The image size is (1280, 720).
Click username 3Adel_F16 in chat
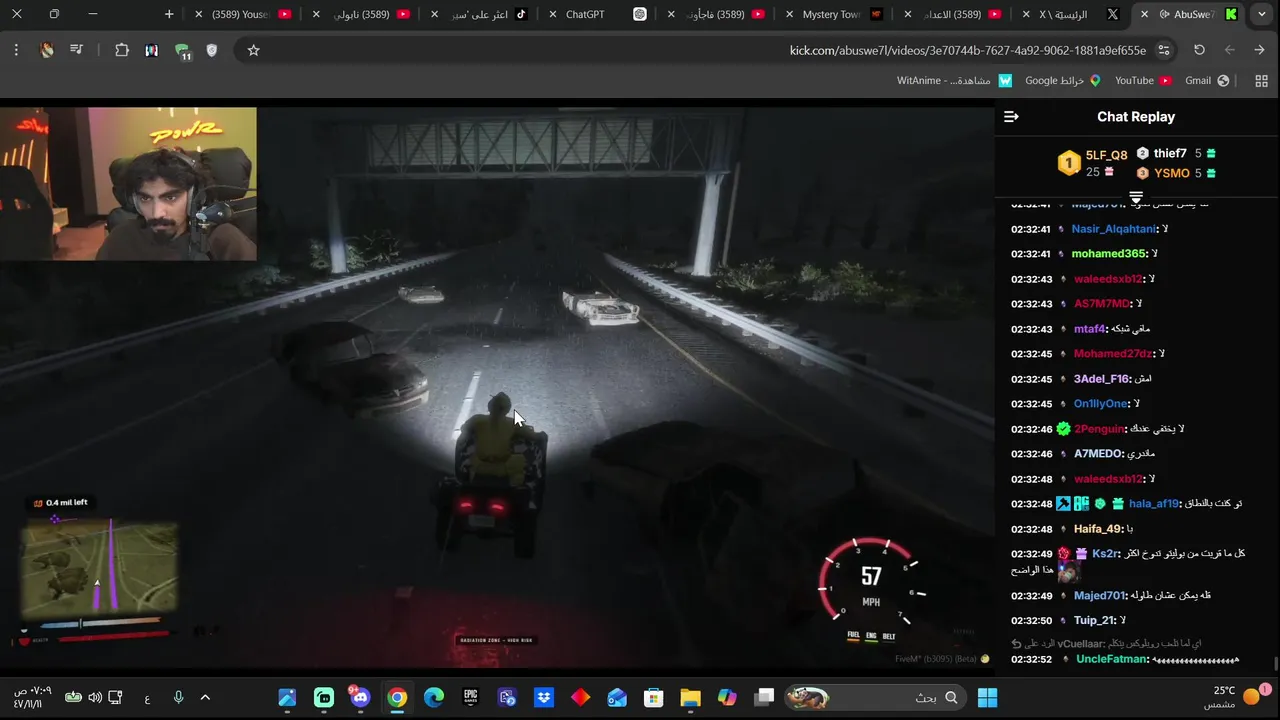pos(1101,379)
